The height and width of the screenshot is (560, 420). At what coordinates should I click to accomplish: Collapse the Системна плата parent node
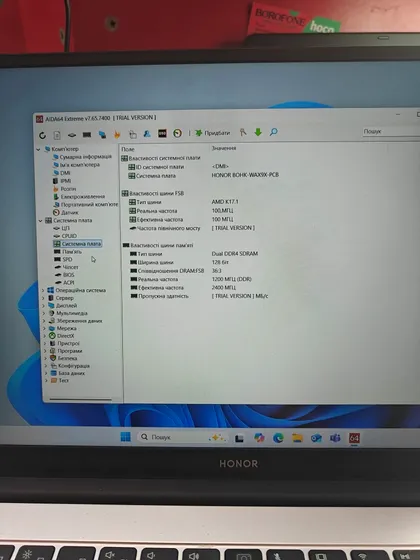click(x=40, y=221)
